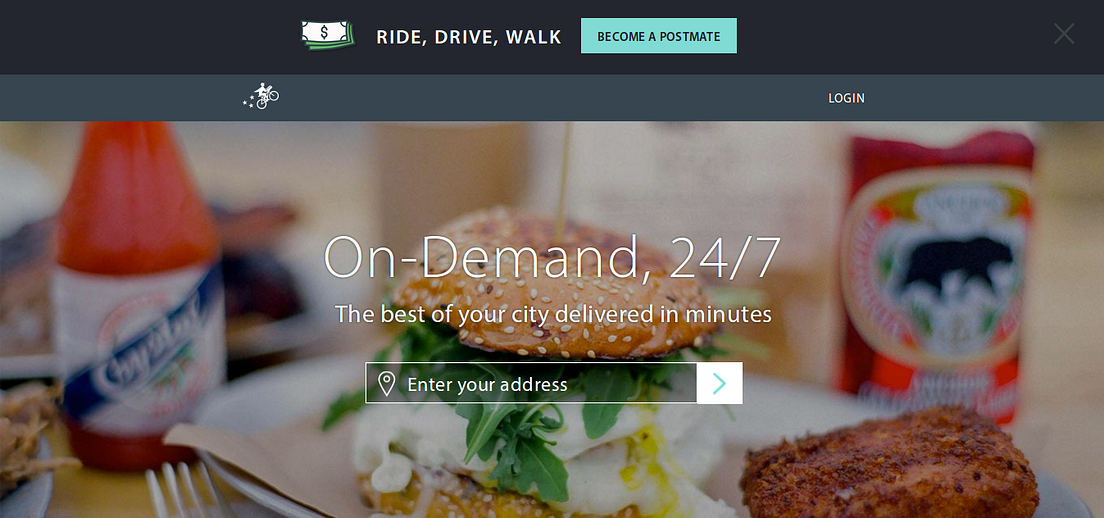Click the hot sauce bottle photo area
1104x518 pixels.
coord(137,296)
